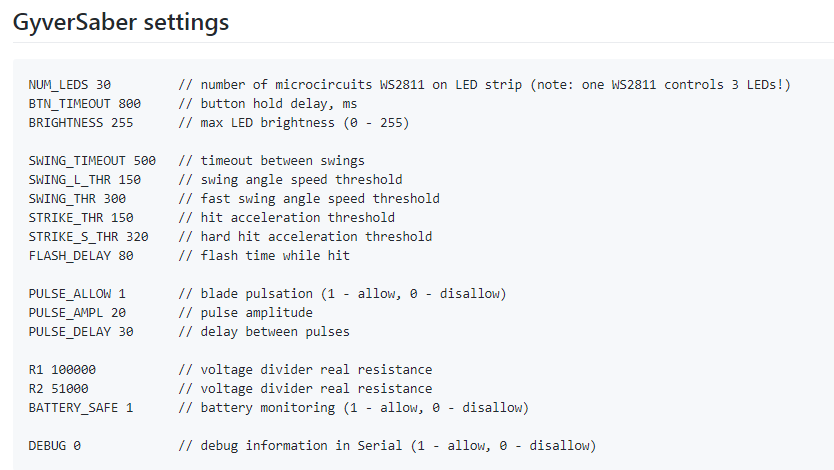The height and width of the screenshot is (470, 834).
Task: Click the BATTERY_SAFE 1 setting
Action: [x=81, y=408]
